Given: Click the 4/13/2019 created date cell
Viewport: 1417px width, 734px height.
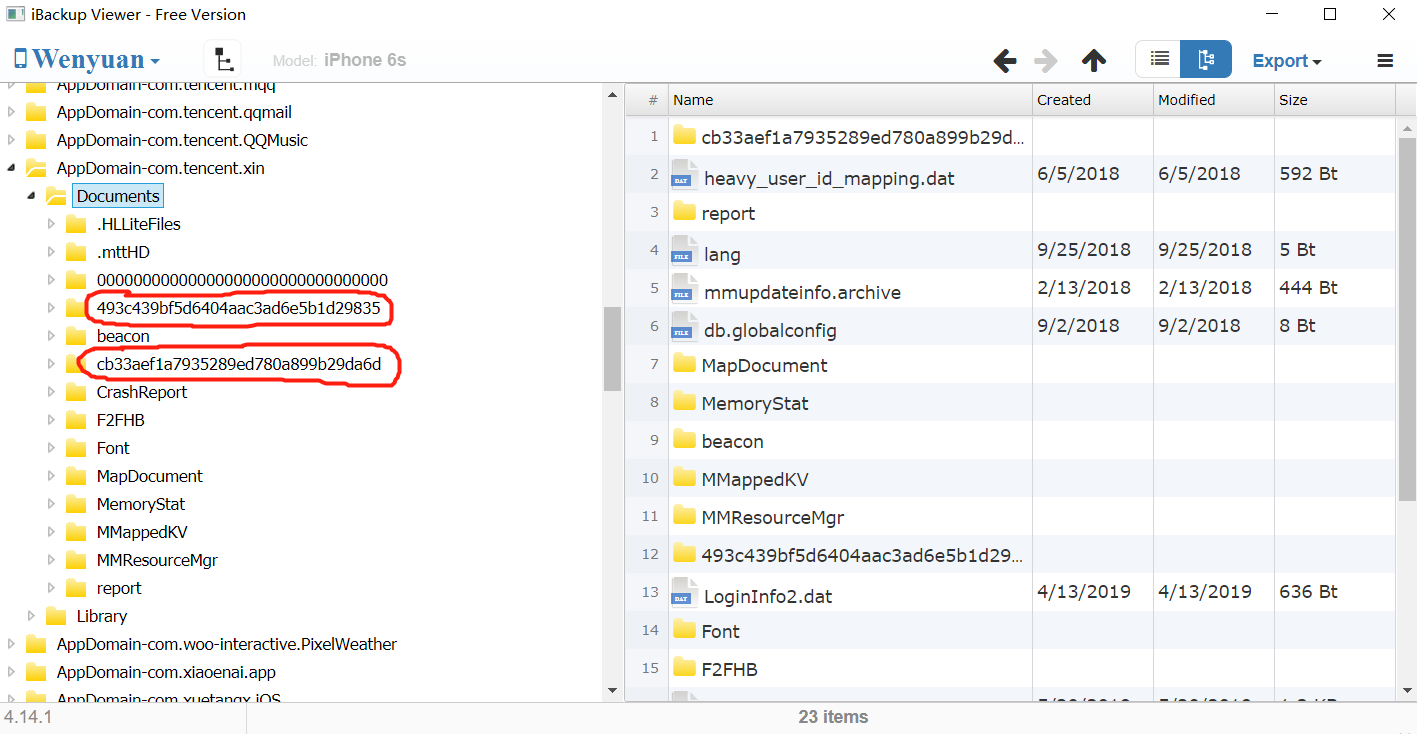Looking at the screenshot, I should [1093, 591].
